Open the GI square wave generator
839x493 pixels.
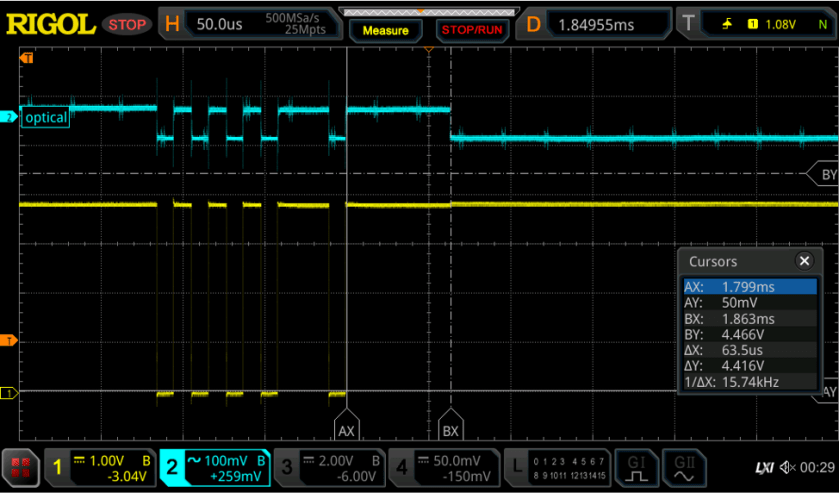[x=635, y=467]
